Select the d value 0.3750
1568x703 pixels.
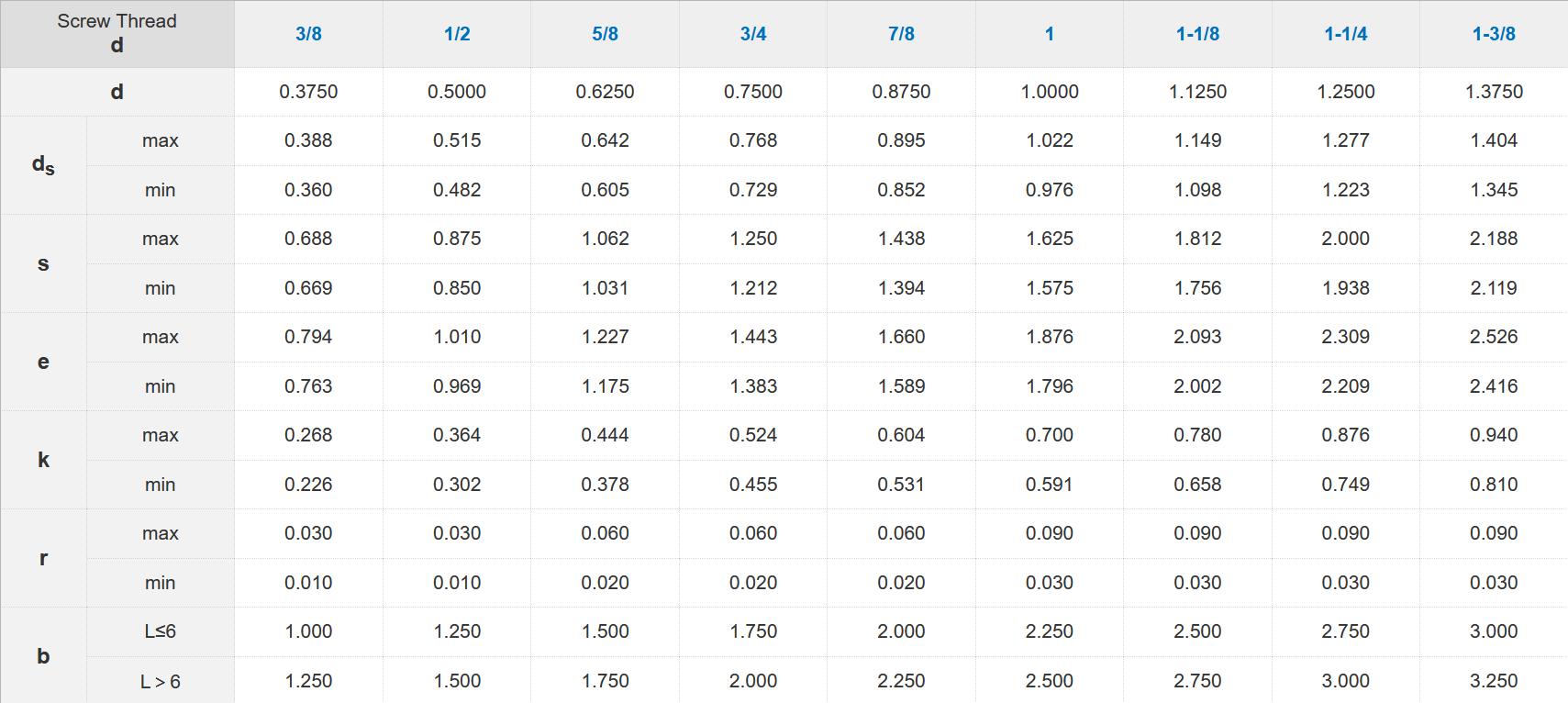click(x=308, y=92)
